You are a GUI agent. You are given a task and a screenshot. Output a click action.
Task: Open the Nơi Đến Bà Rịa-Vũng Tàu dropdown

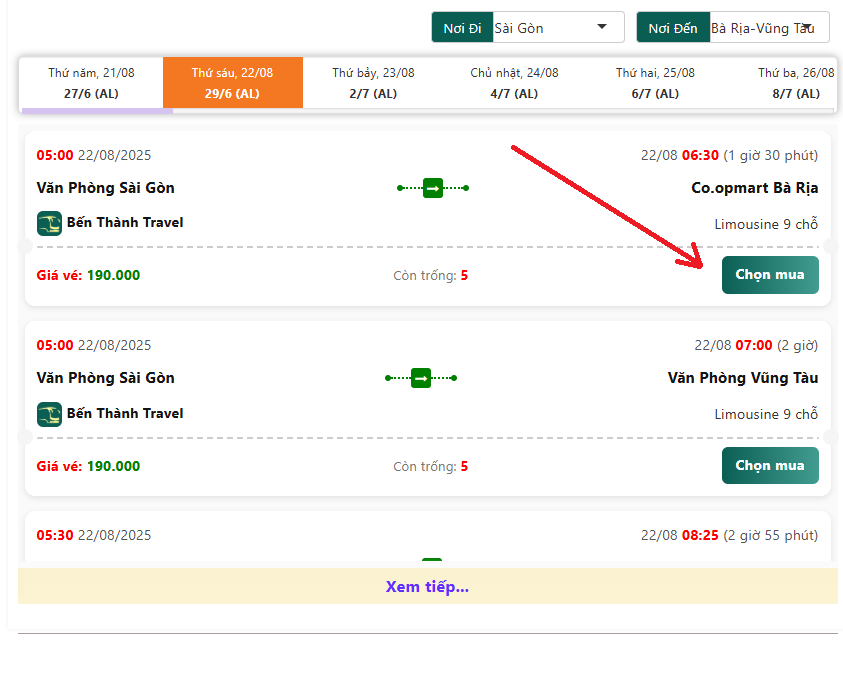point(769,27)
